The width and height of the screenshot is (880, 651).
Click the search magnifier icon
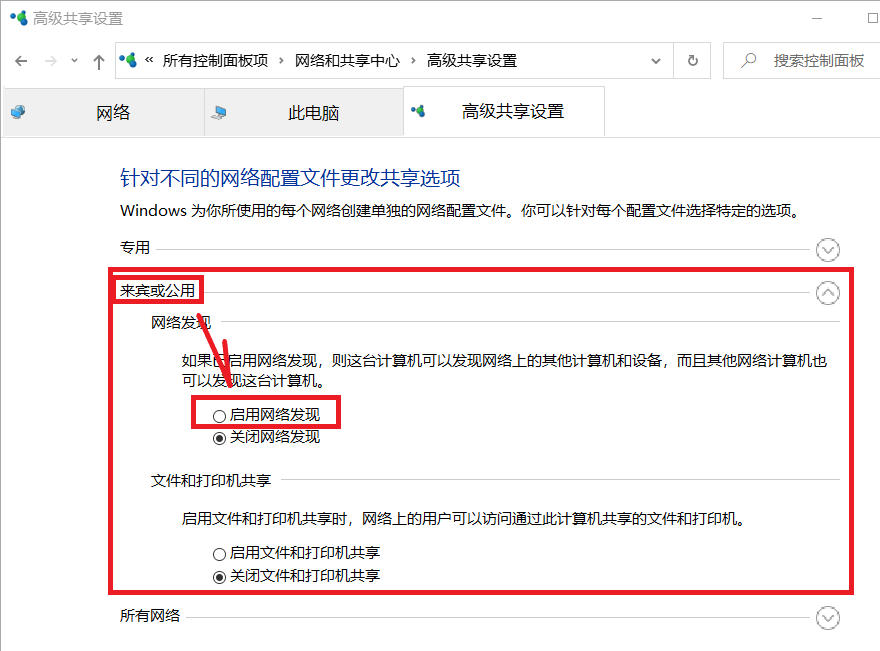click(x=748, y=60)
